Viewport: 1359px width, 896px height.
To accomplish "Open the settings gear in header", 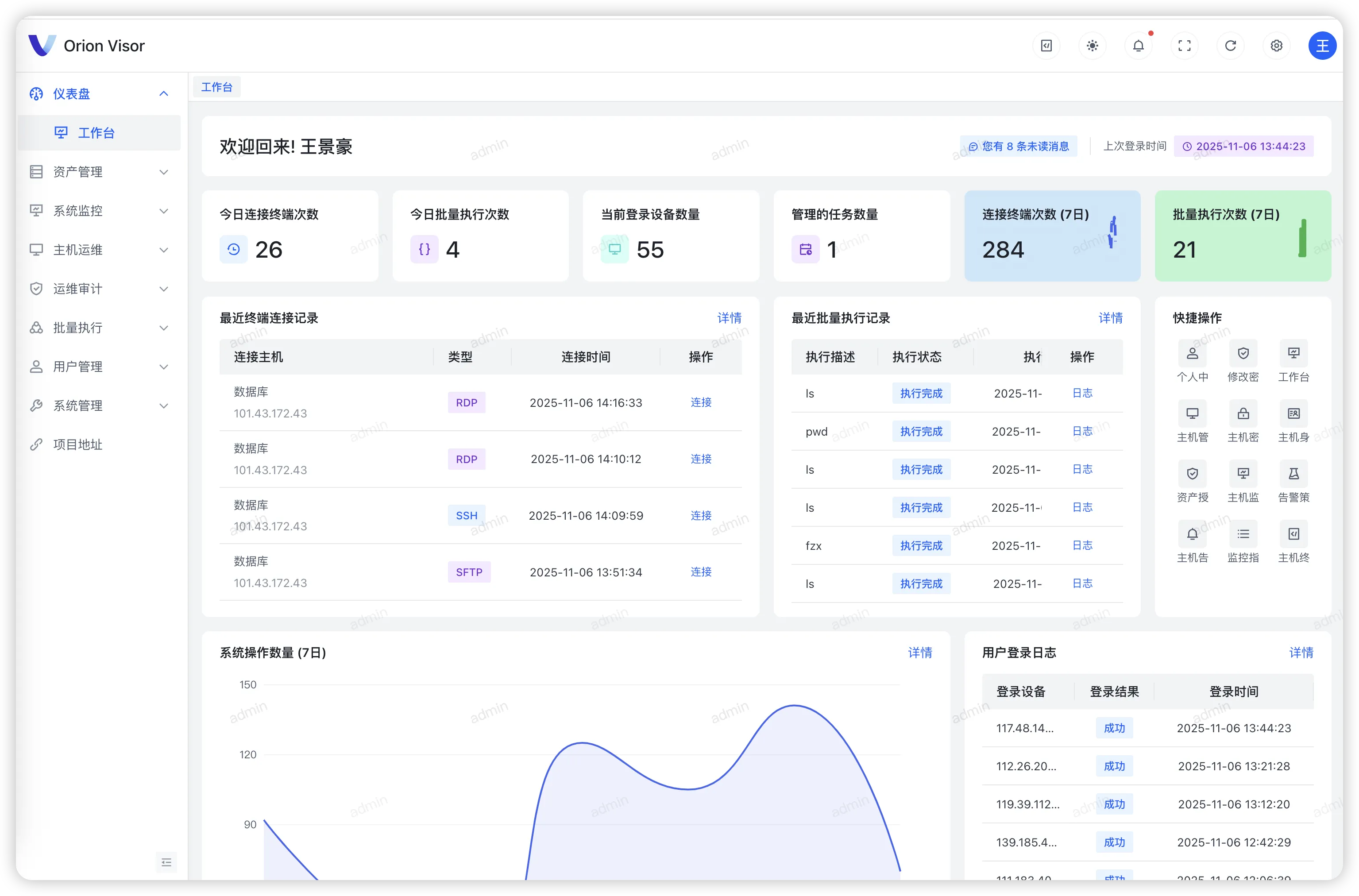I will (1276, 46).
